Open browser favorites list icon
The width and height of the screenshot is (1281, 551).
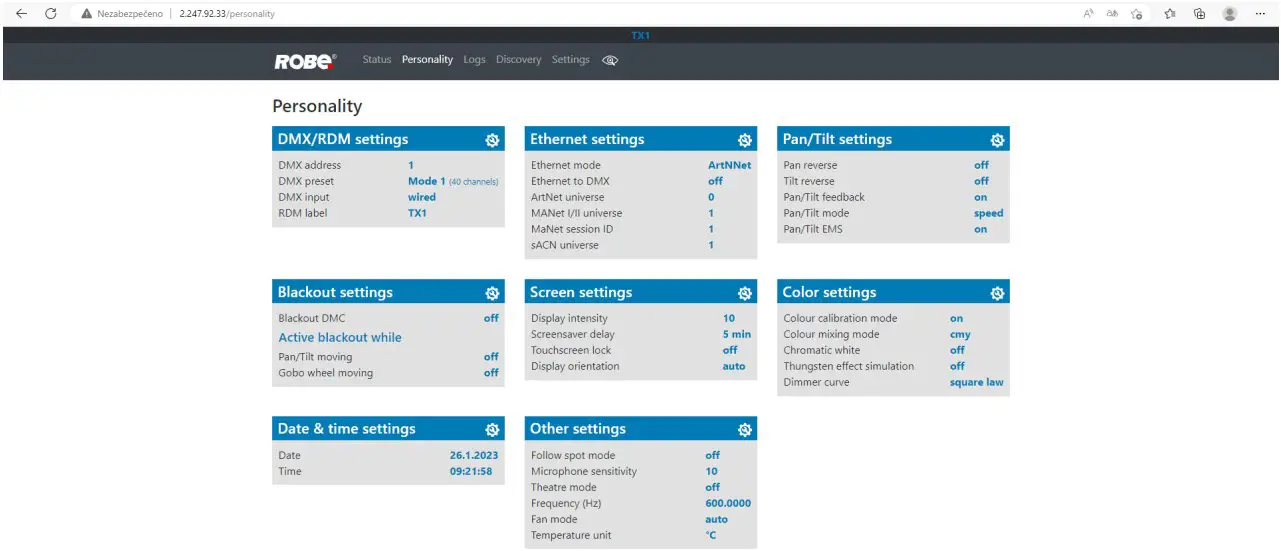[1170, 14]
